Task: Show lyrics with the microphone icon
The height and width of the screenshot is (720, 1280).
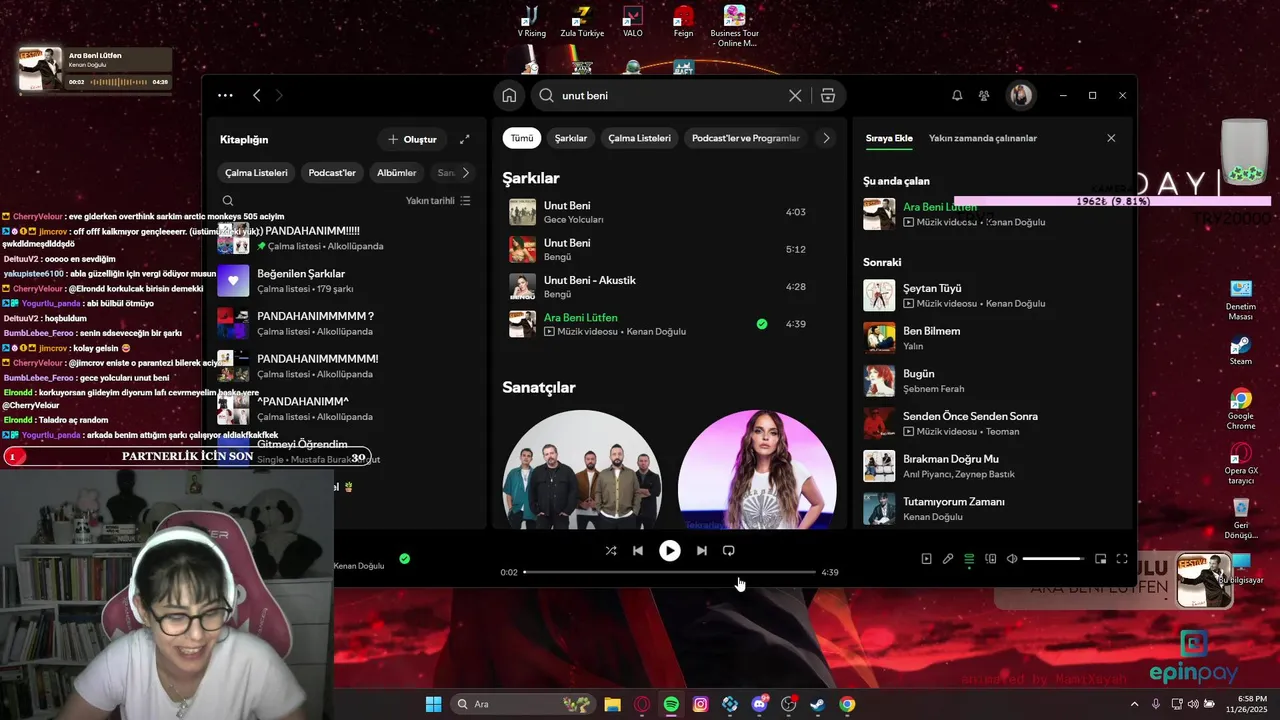Action: 948,559
